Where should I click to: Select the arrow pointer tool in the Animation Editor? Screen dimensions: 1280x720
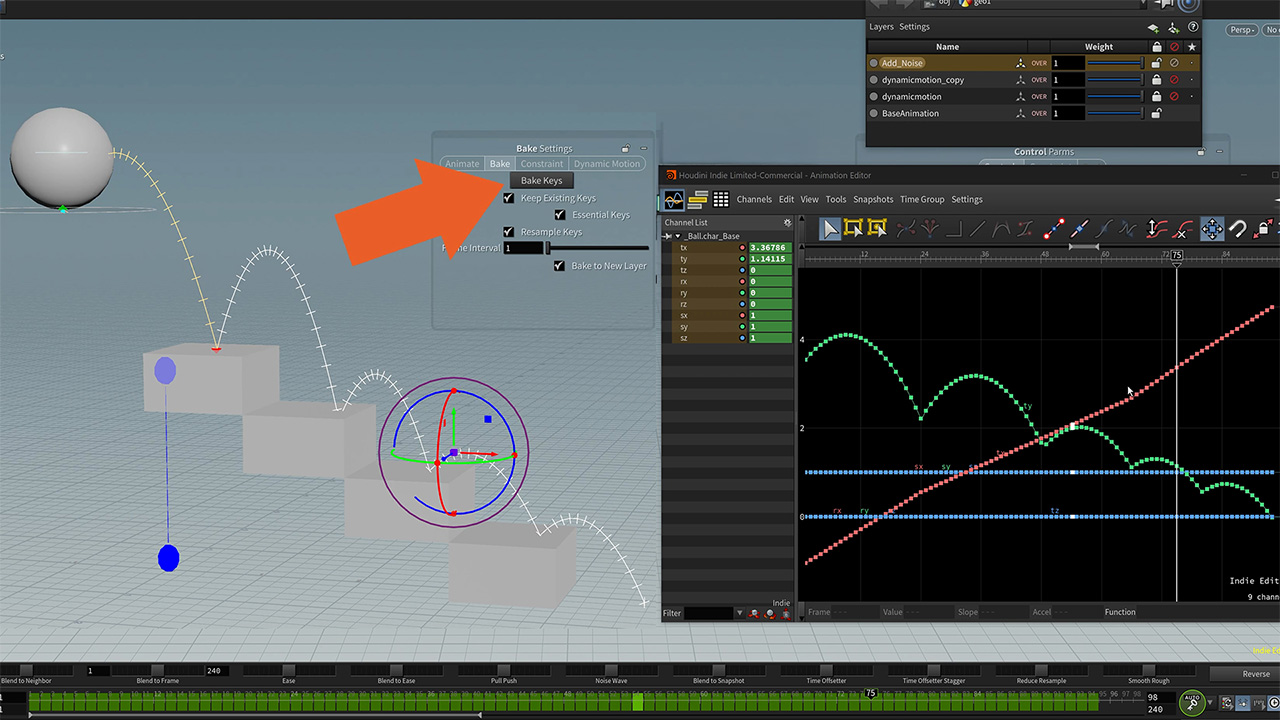point(830,228)
